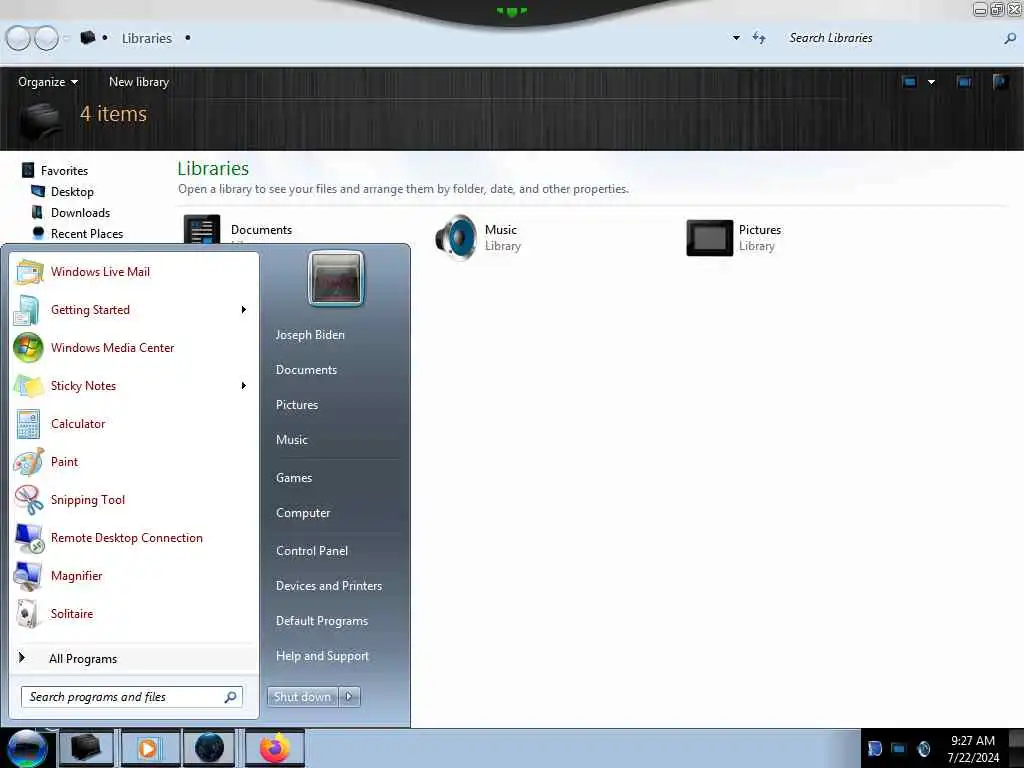The image size is (1024, 768).
Task: Click the Libraries breadcrumb in address bar
Action: (146, 38)
